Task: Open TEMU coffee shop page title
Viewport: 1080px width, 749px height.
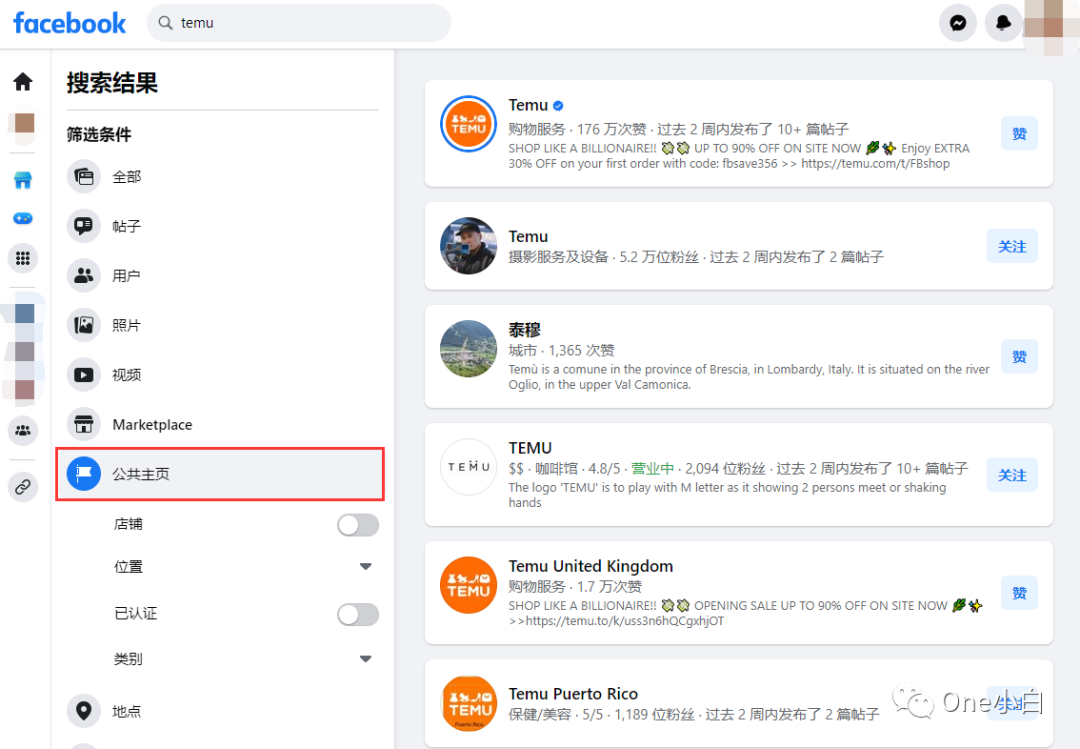Action: (x=530, y=448)
